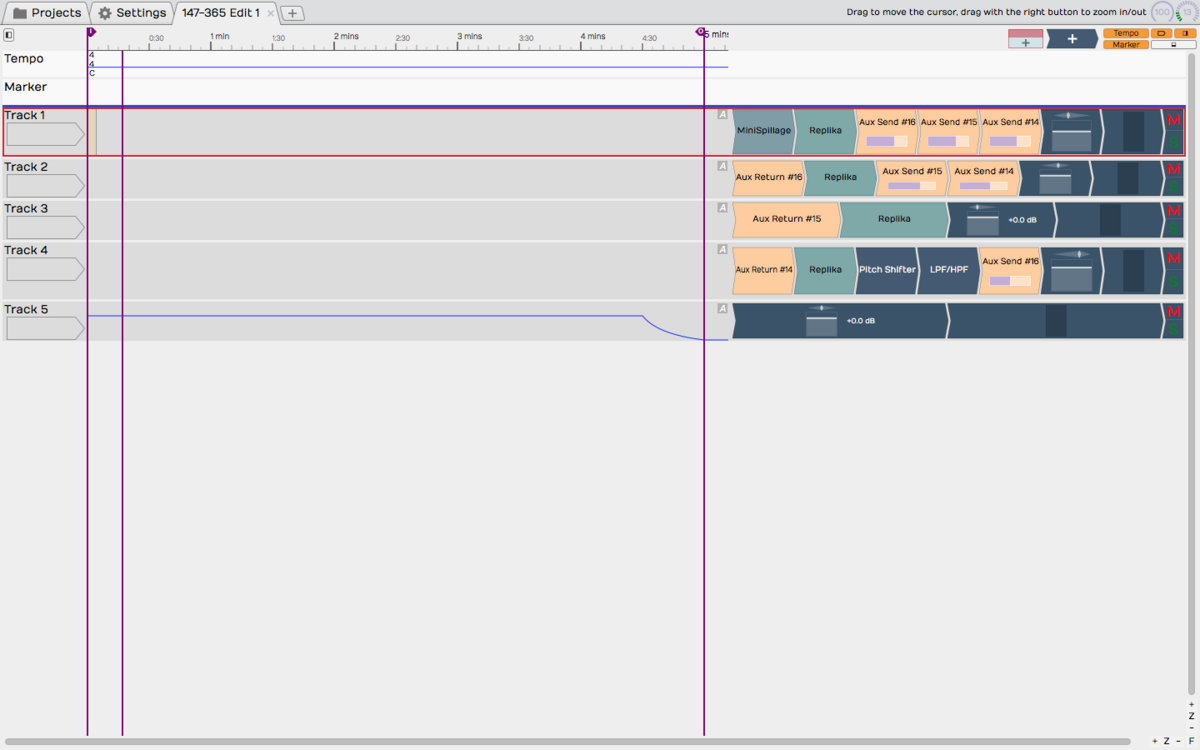The width and height of the screenshot is (1200, 750).
Task: Click the add new track icon
Action: [1025, 39]
